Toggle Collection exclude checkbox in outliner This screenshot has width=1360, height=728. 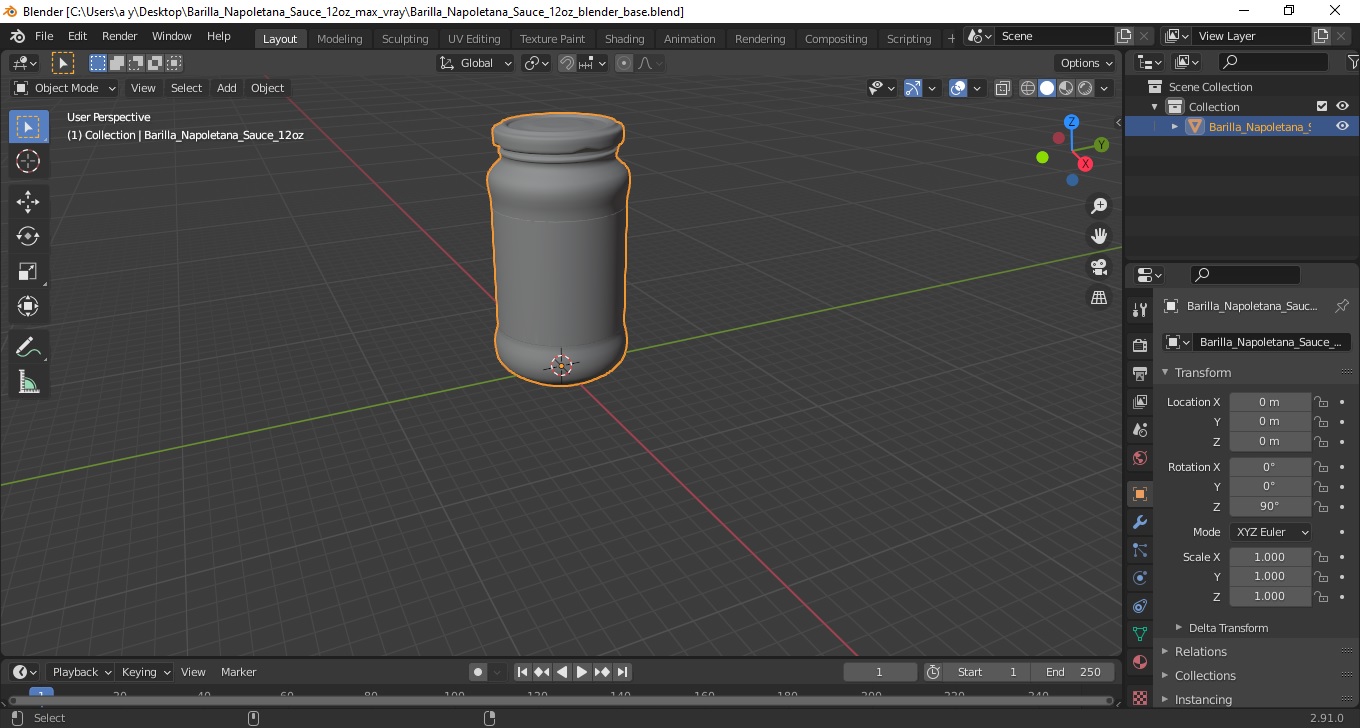[1322, 106]
